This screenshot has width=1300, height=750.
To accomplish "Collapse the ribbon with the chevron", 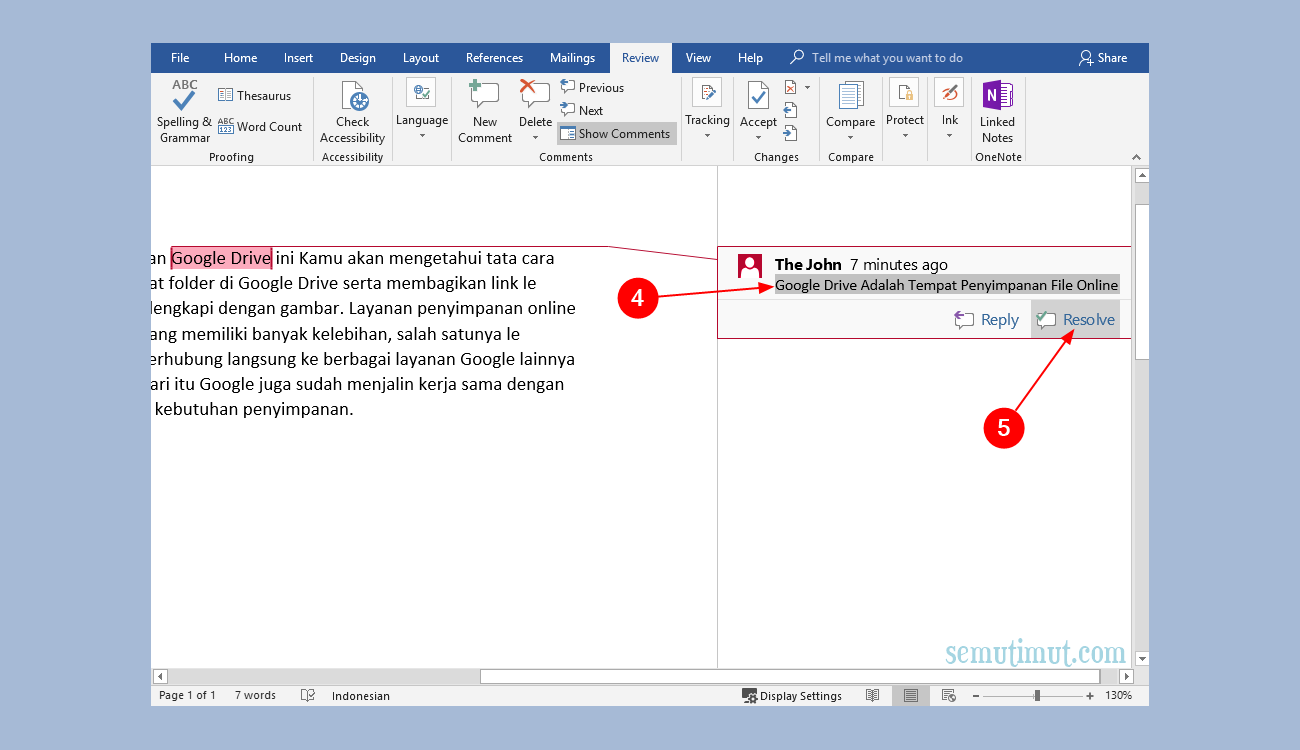I will (1136, 157).
